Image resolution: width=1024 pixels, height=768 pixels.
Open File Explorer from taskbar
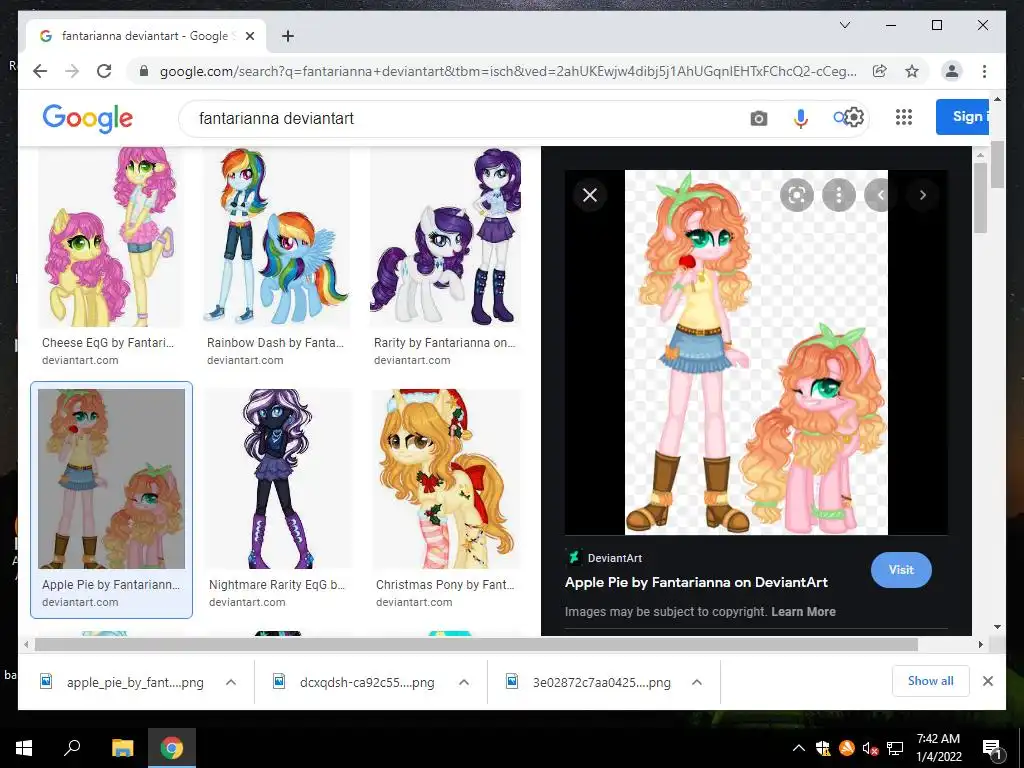point(122,748)
